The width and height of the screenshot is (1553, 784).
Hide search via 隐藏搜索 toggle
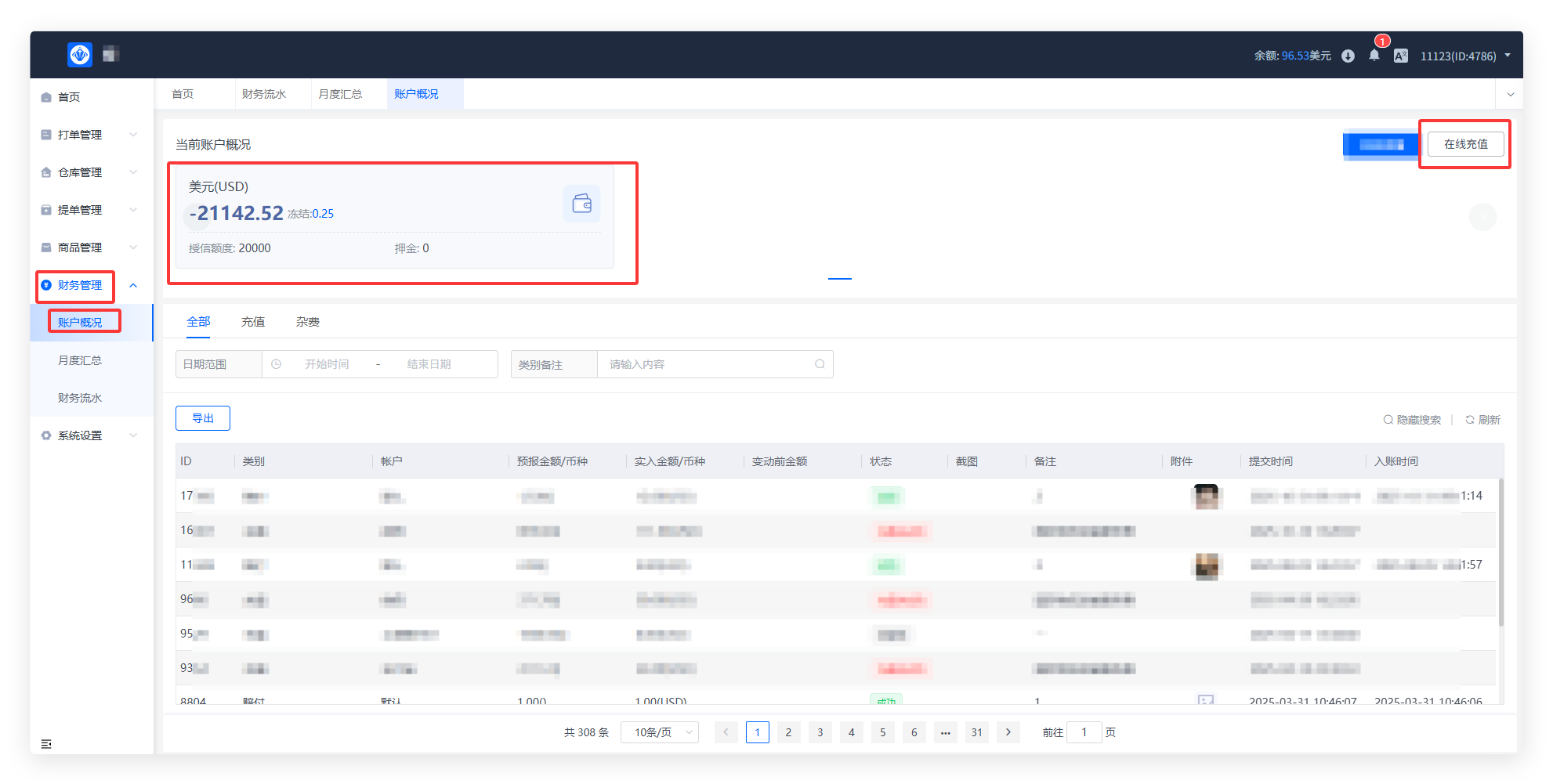[x=1412, y=420]
